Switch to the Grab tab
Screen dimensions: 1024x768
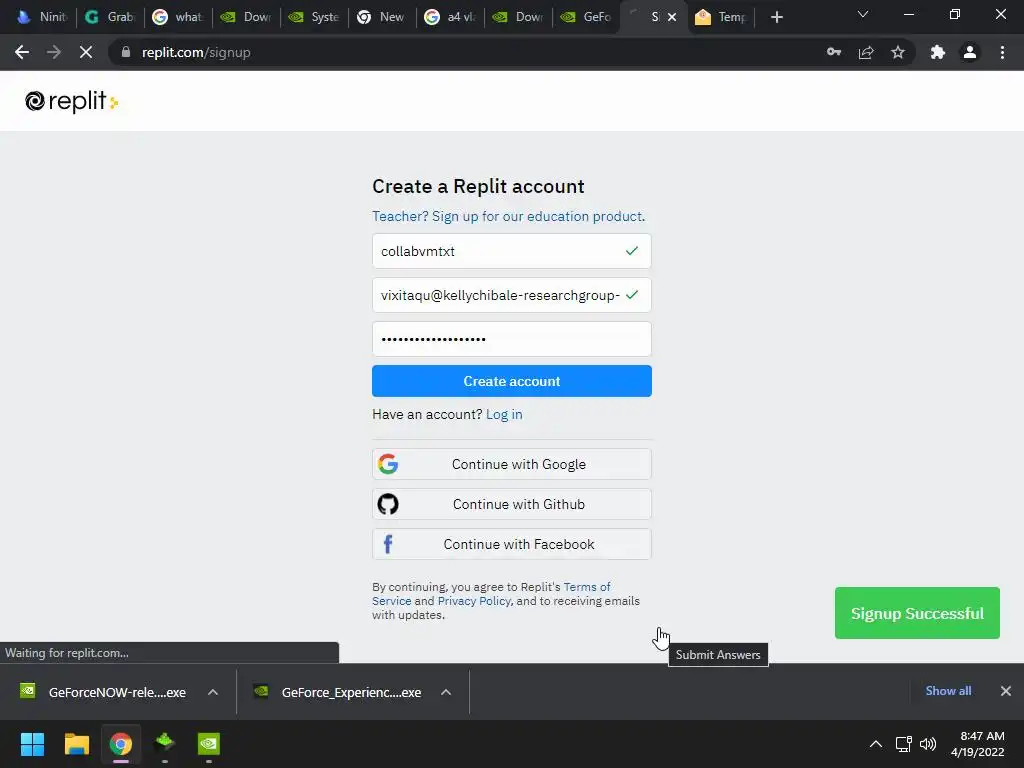click(x=110, y=17)
